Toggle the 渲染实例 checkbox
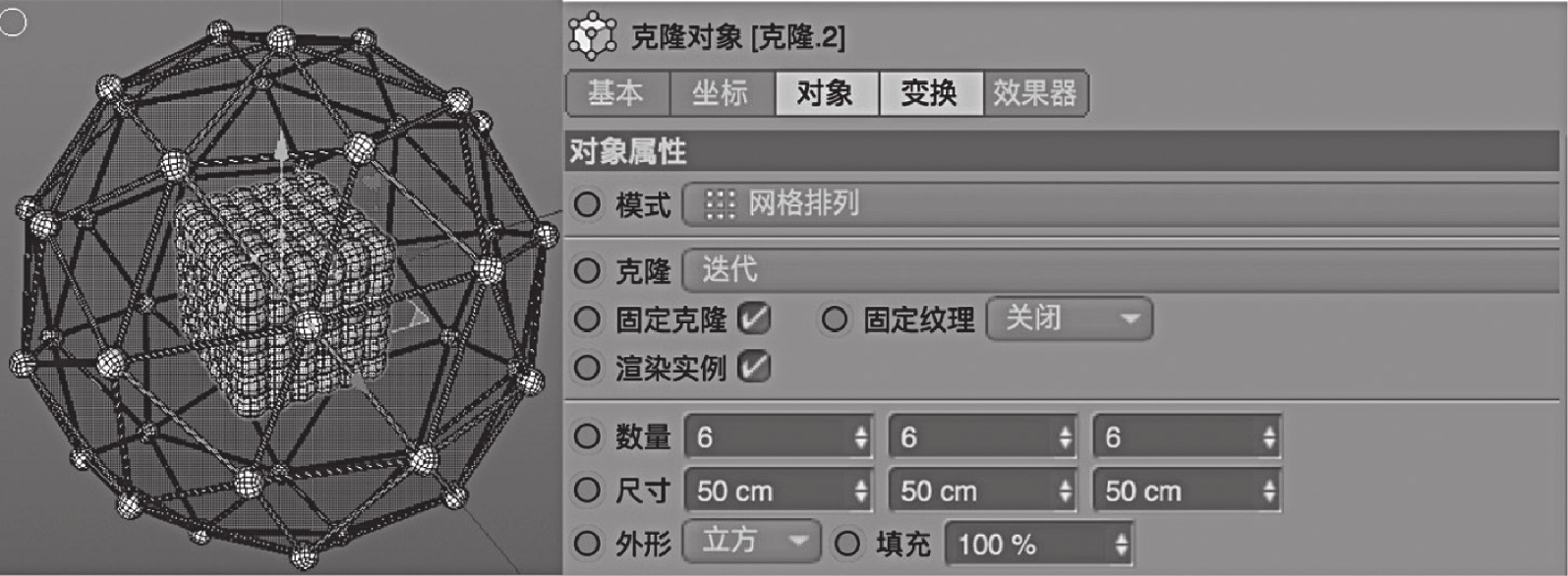This screenshot has height=576, width=1568. click(x=754, y=368)
